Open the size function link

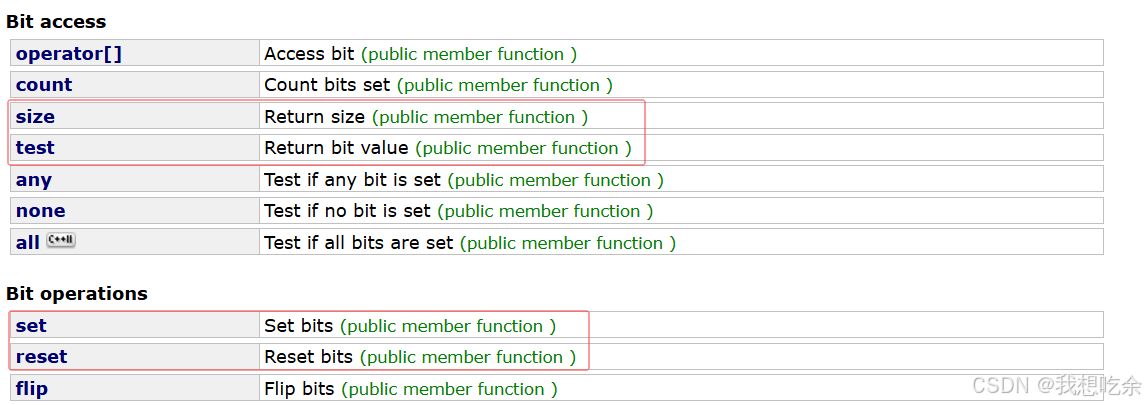35,117
